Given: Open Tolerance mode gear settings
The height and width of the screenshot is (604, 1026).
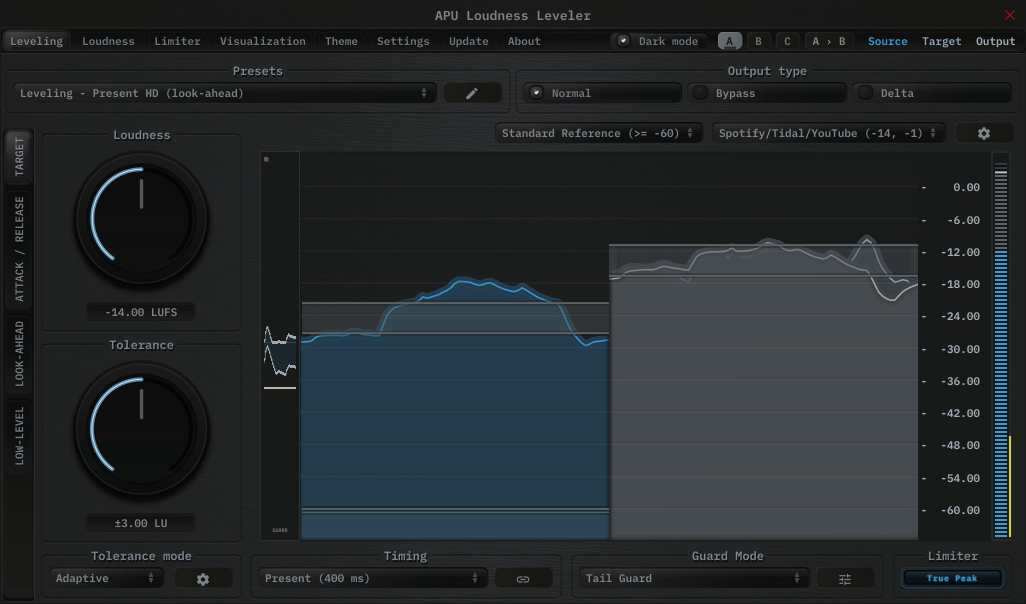Looking at the screenshot, I should [203, 578].
